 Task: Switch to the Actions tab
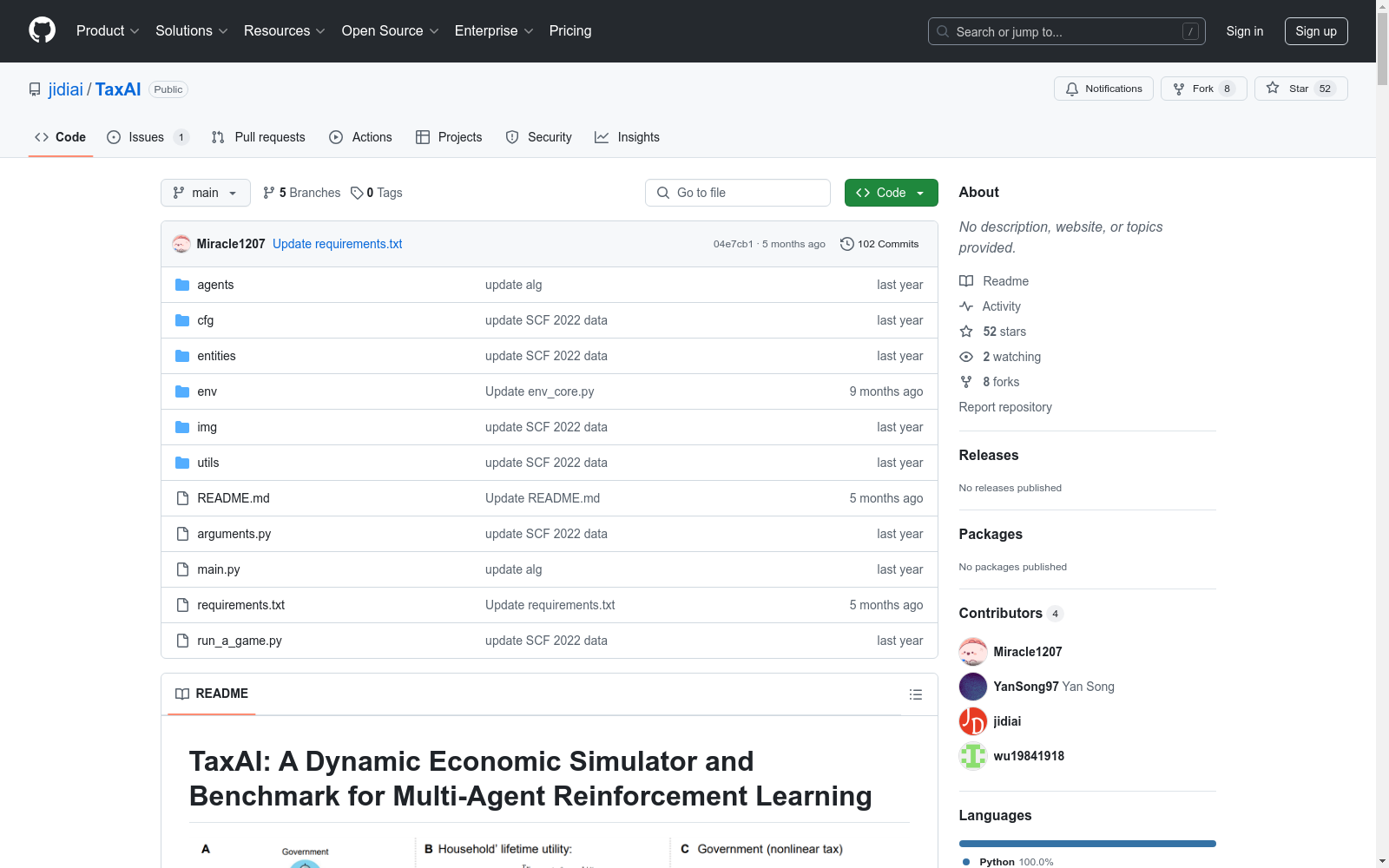(360, 137)
